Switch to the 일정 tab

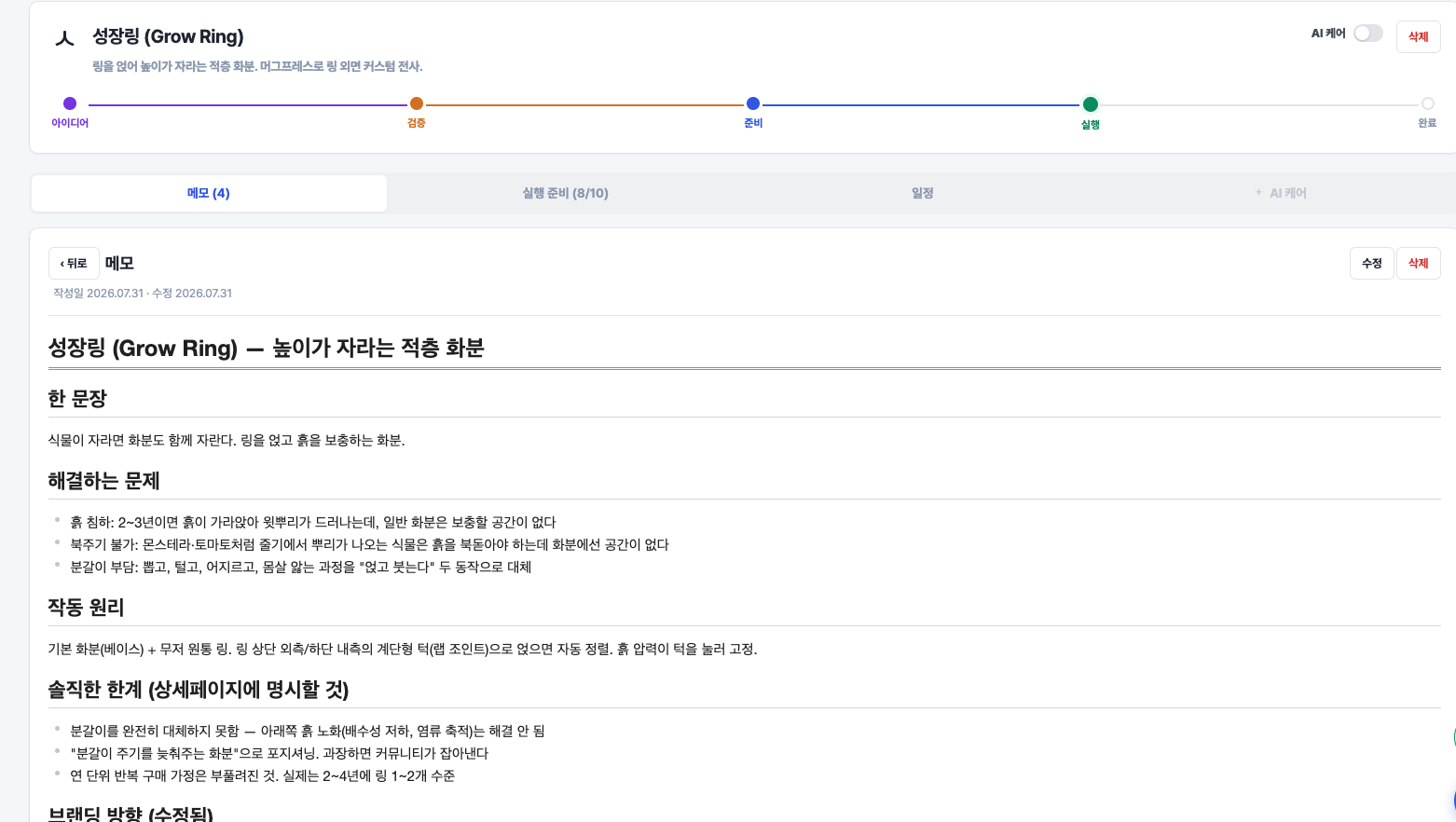click(x=922, y=193)
